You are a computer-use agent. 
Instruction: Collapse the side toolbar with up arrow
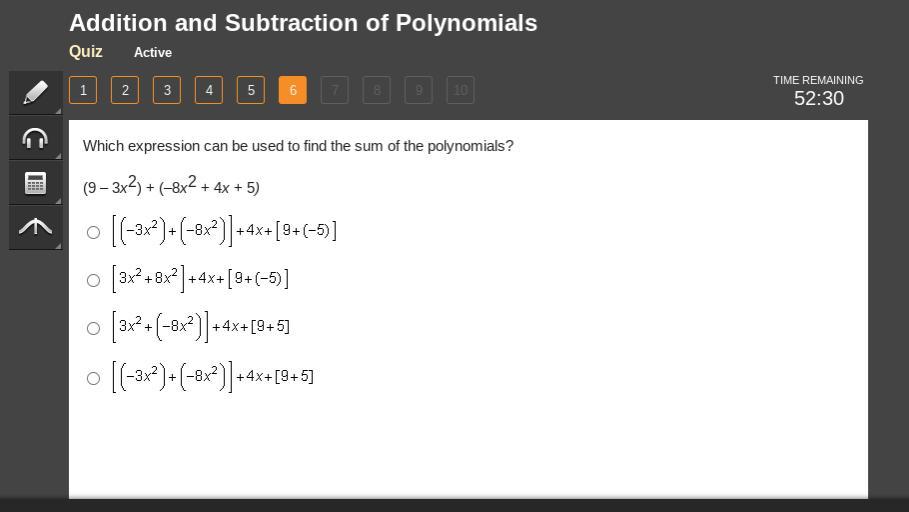[35, 228]
